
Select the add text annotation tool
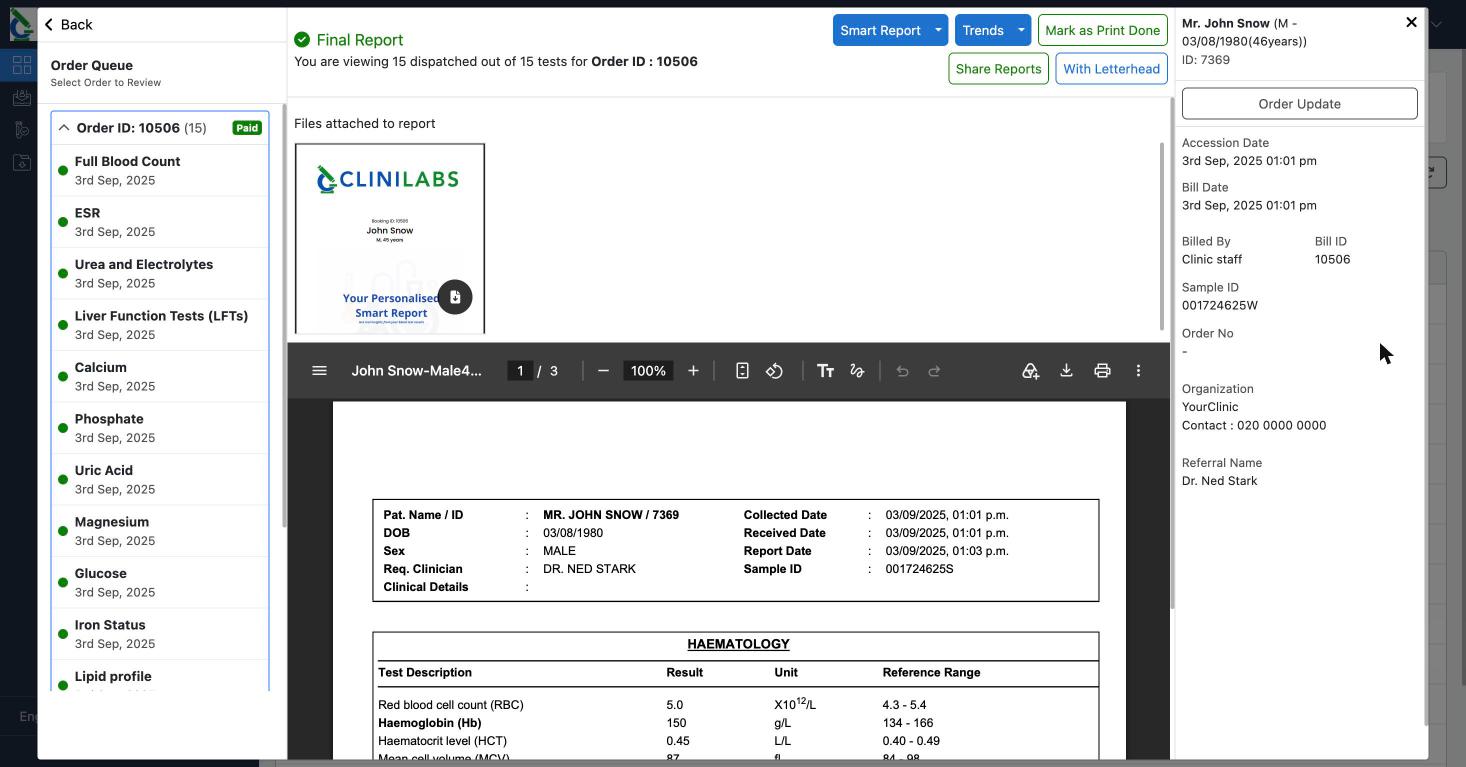[x=825, y=371]
